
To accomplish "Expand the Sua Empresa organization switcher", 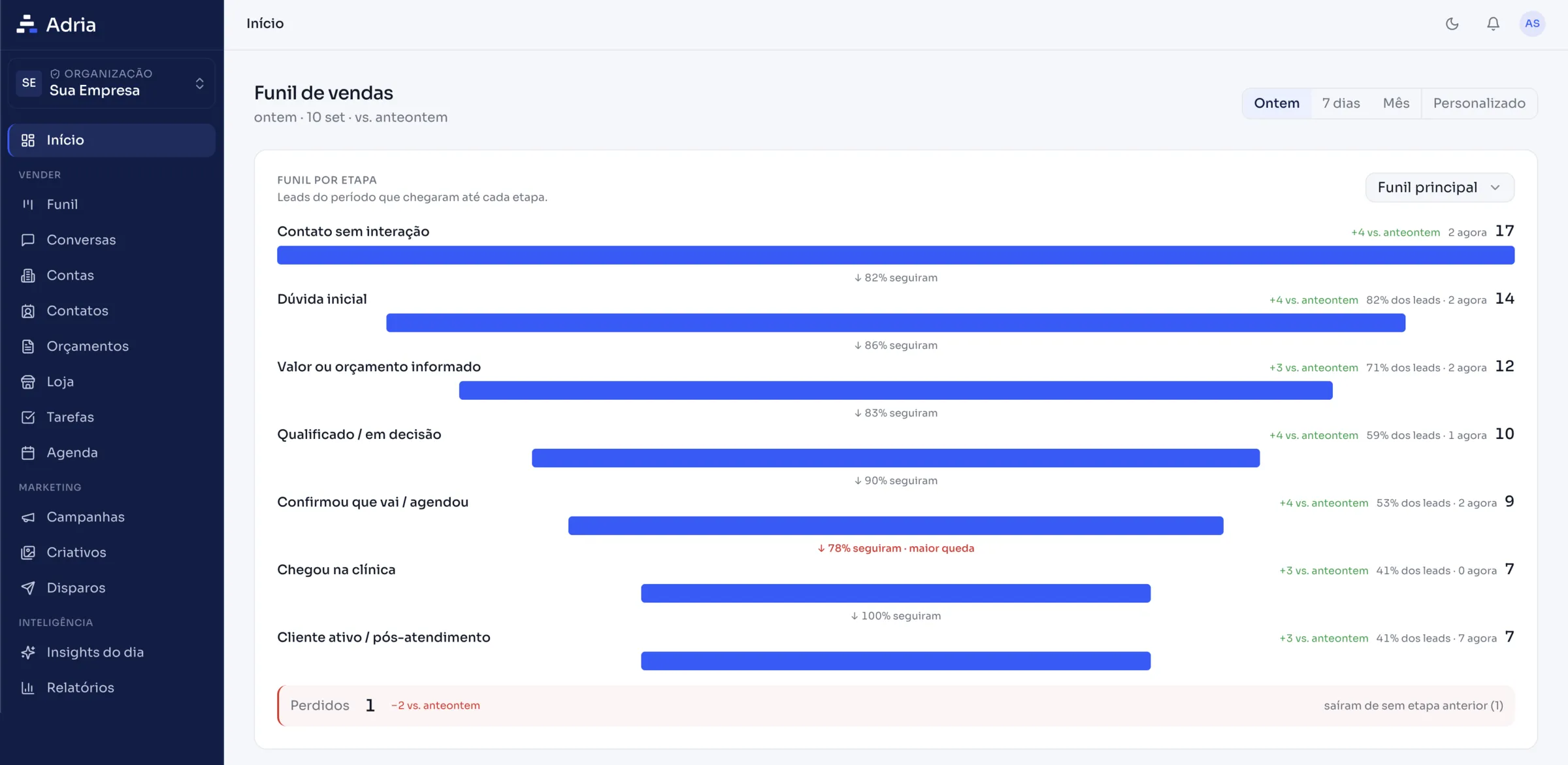I will click(x=111, y=83).
